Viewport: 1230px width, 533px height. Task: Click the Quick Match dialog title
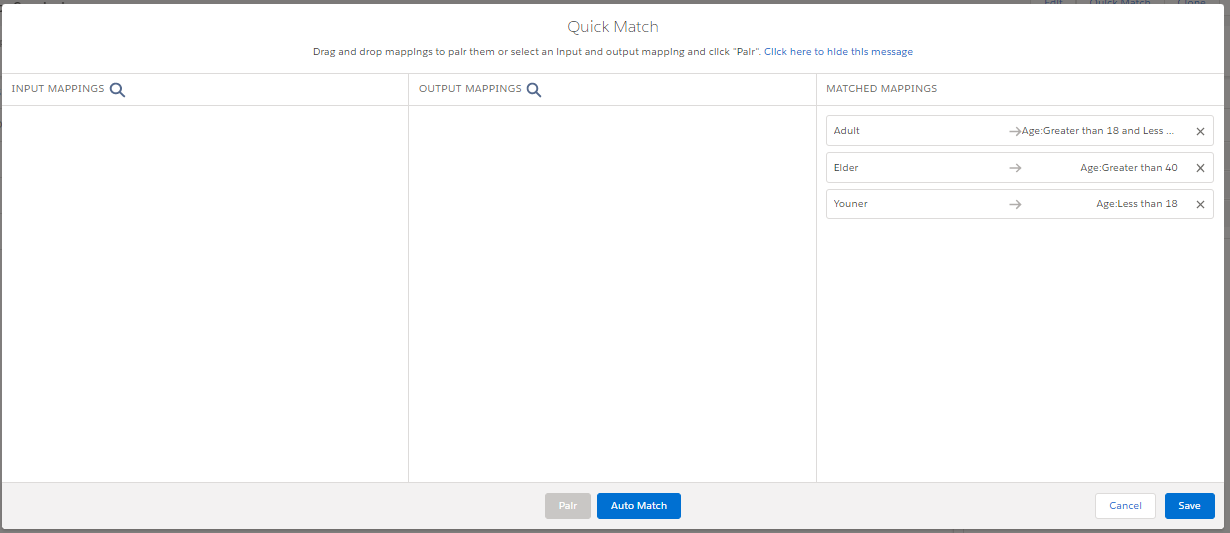tap(613, 27)
